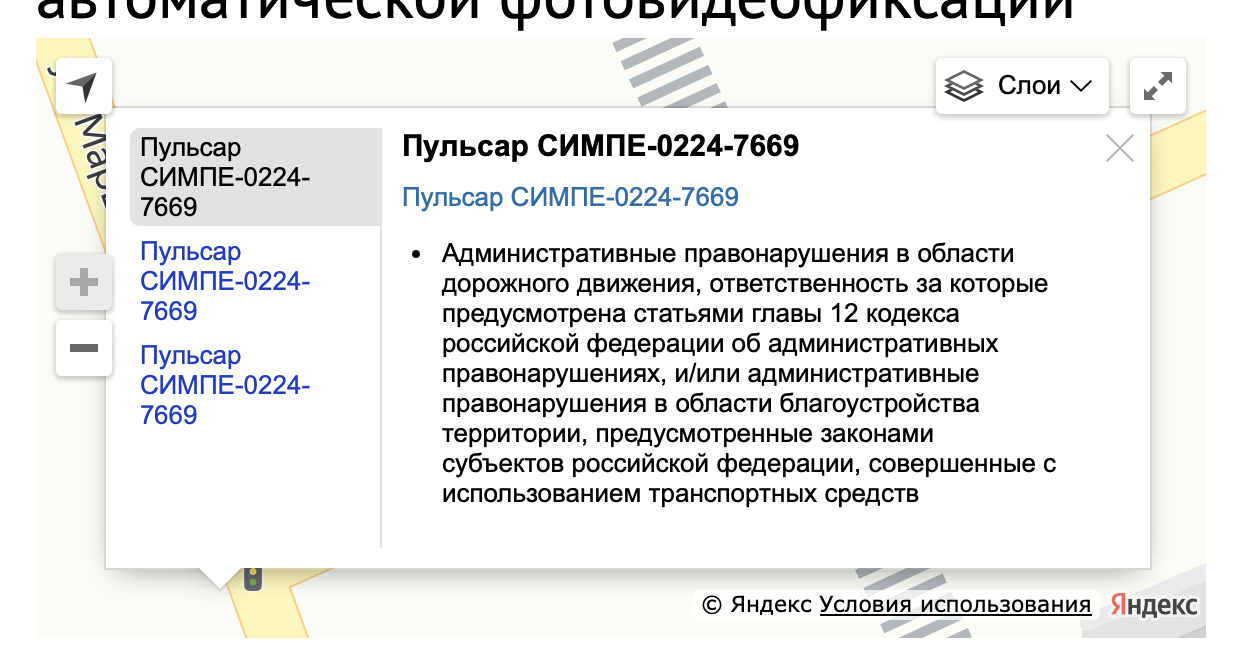Click the bold Пульсар СИМПЕ-0224-7669 balloon title
1246x648 pixels.
point(600,147)
